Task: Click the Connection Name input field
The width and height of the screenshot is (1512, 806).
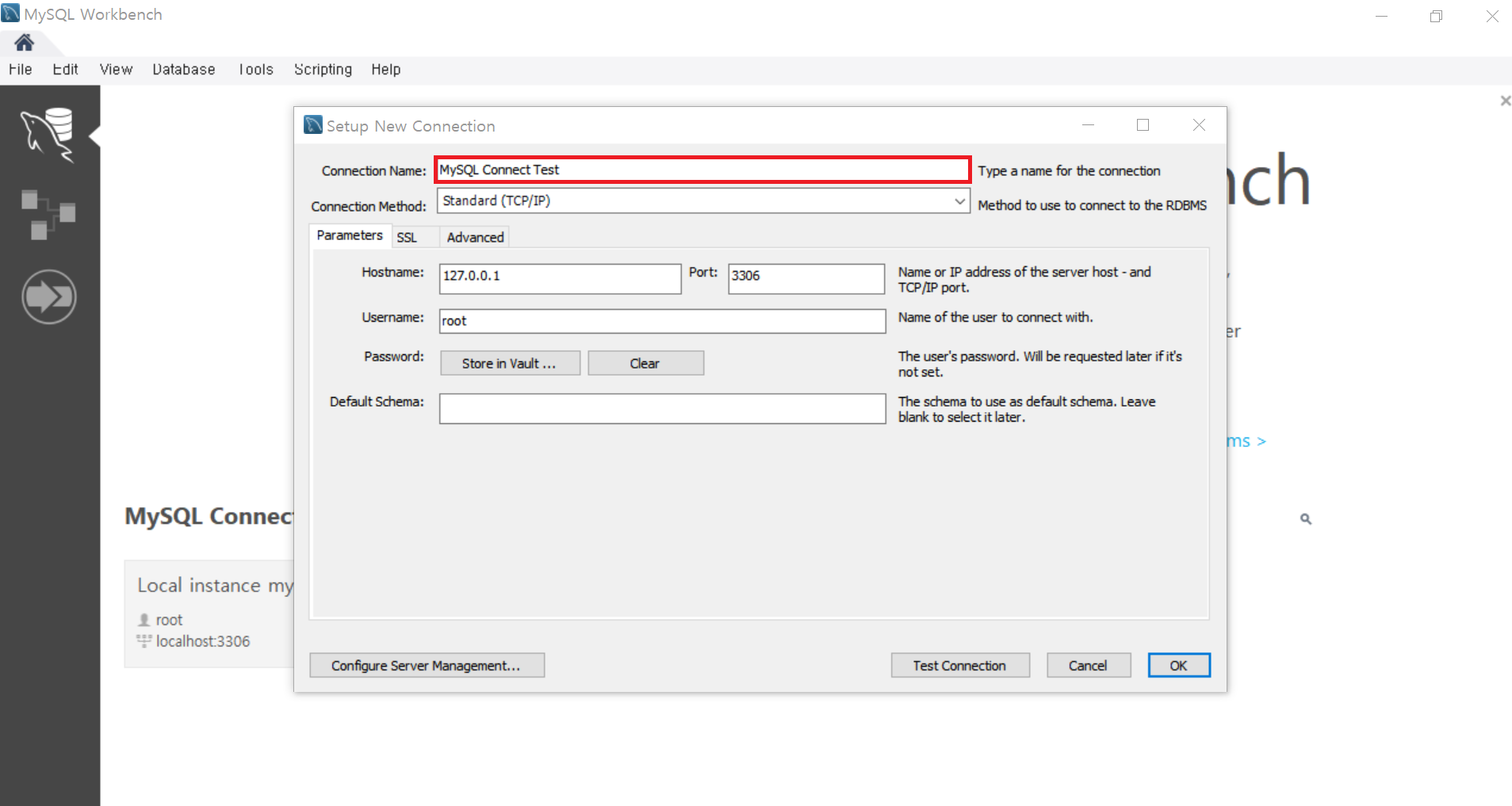Action: coord(702,170)
